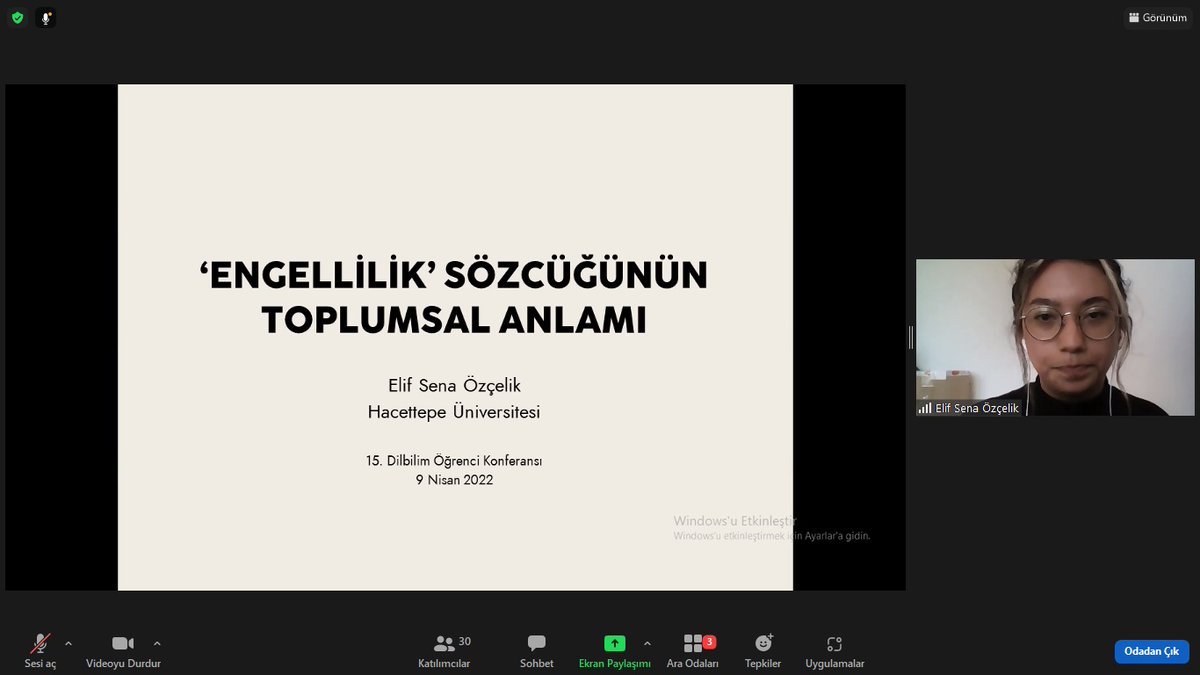
Task: Expand audio options arrow beside Sesi aç
Action: [x=68, y=643]
